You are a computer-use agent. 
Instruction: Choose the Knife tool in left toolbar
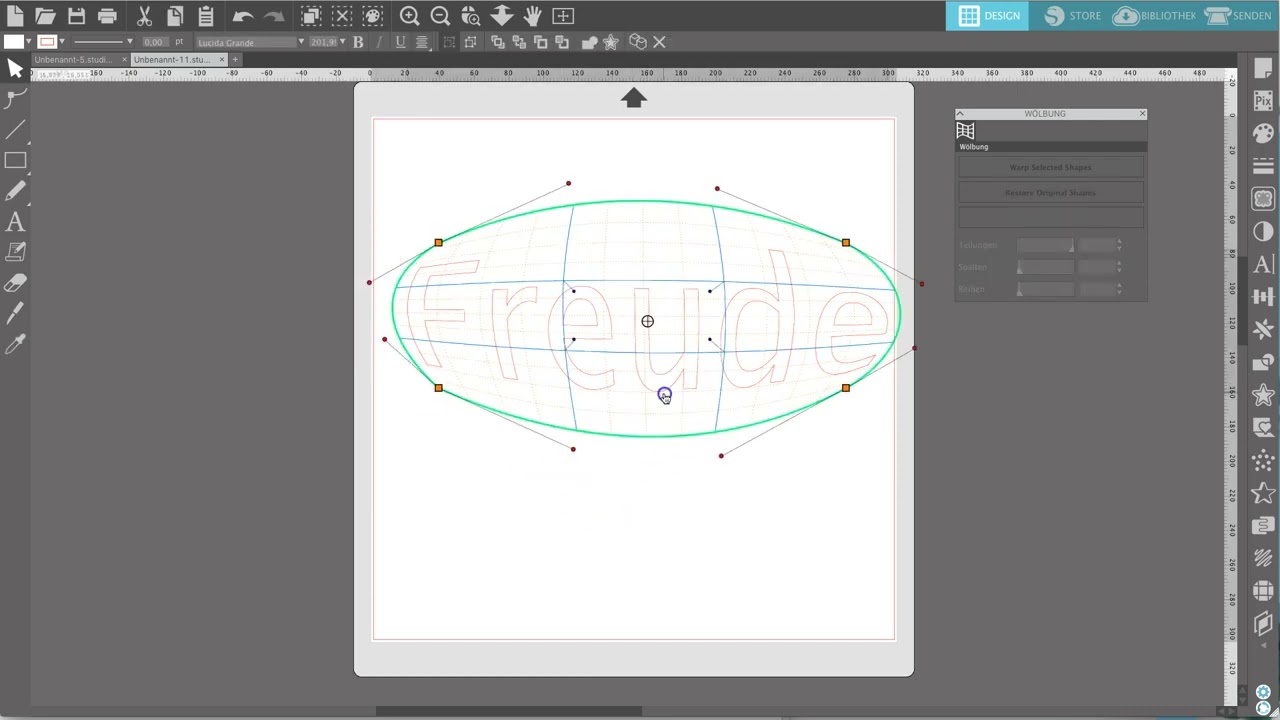(15, 314)
